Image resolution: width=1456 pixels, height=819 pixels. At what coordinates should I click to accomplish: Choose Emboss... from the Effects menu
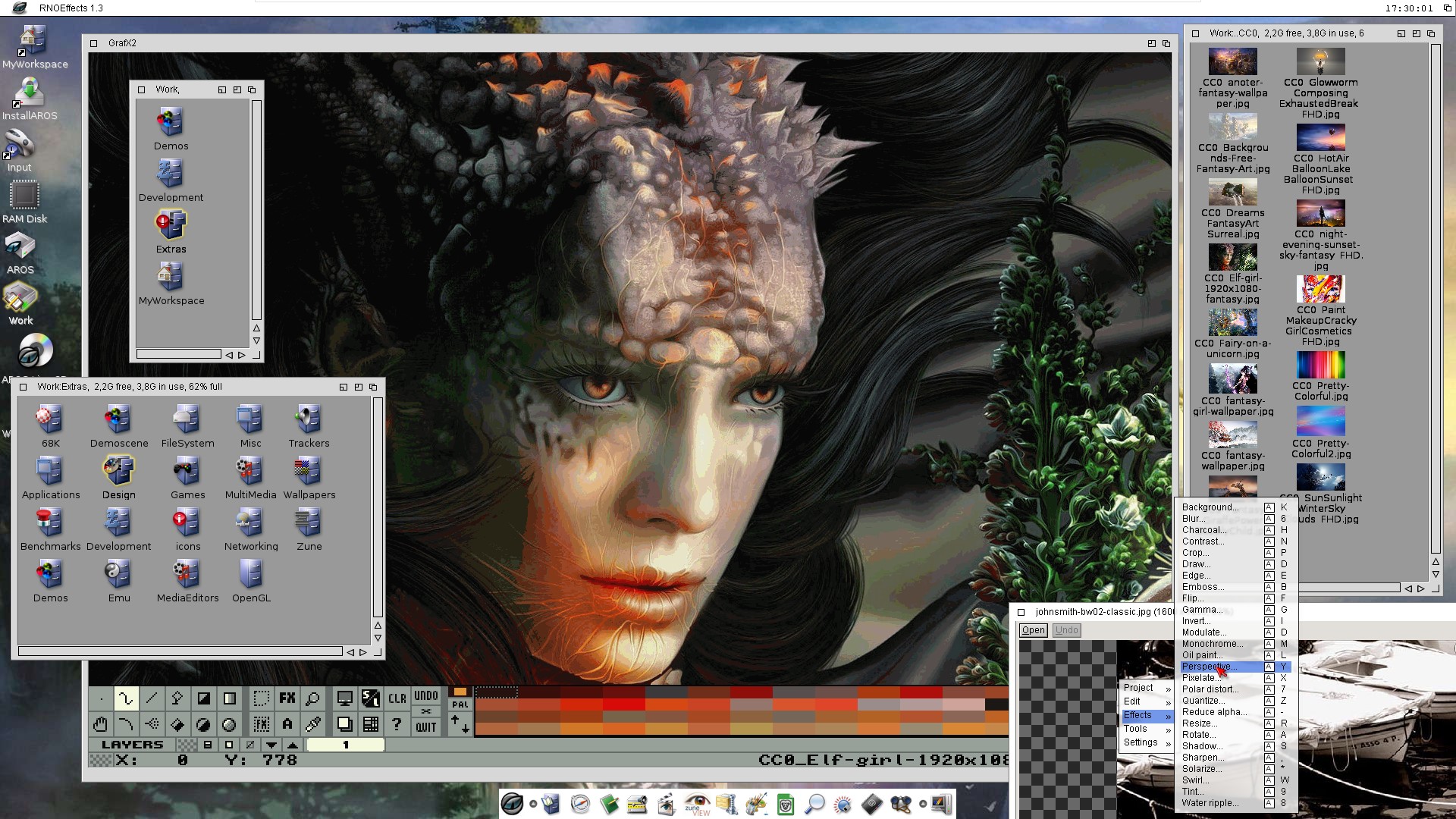1236,587
